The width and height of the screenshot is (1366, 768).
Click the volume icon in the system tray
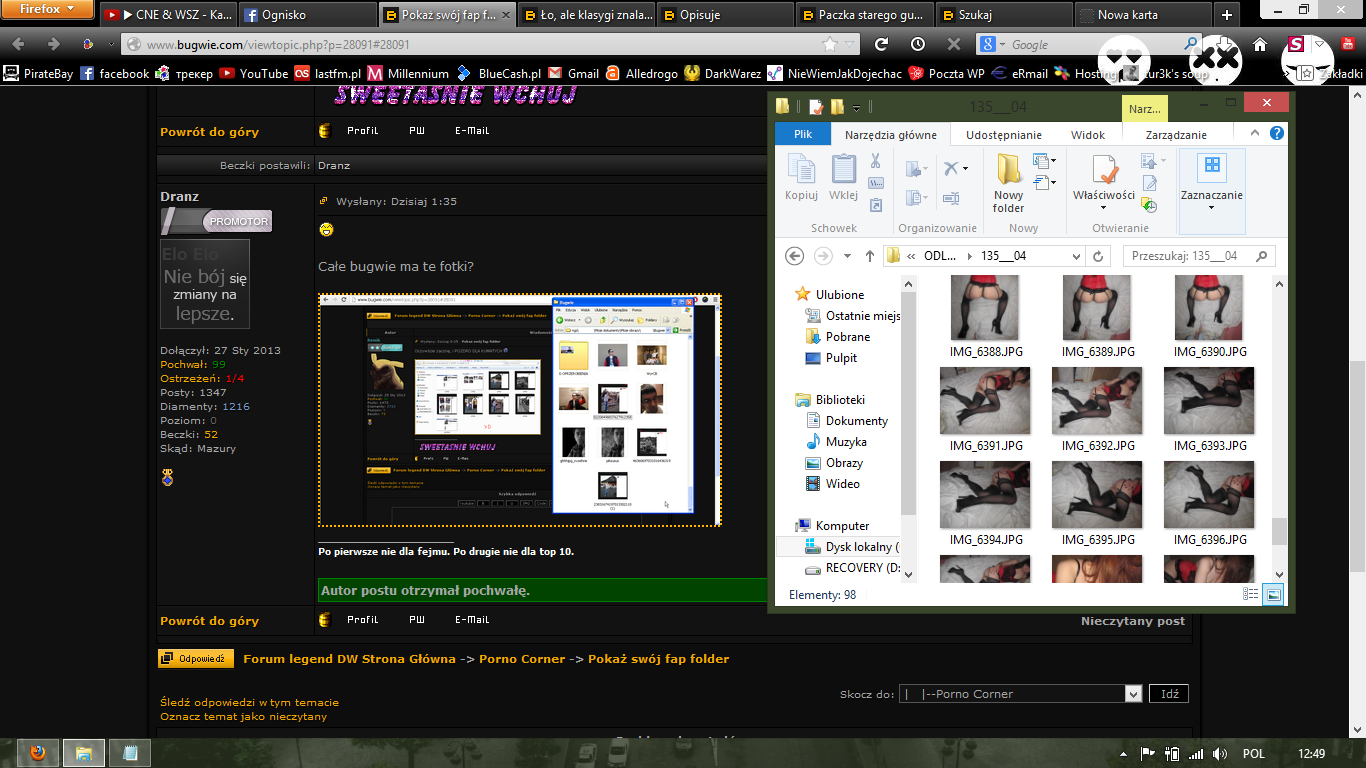click(x=1219, y=753)
